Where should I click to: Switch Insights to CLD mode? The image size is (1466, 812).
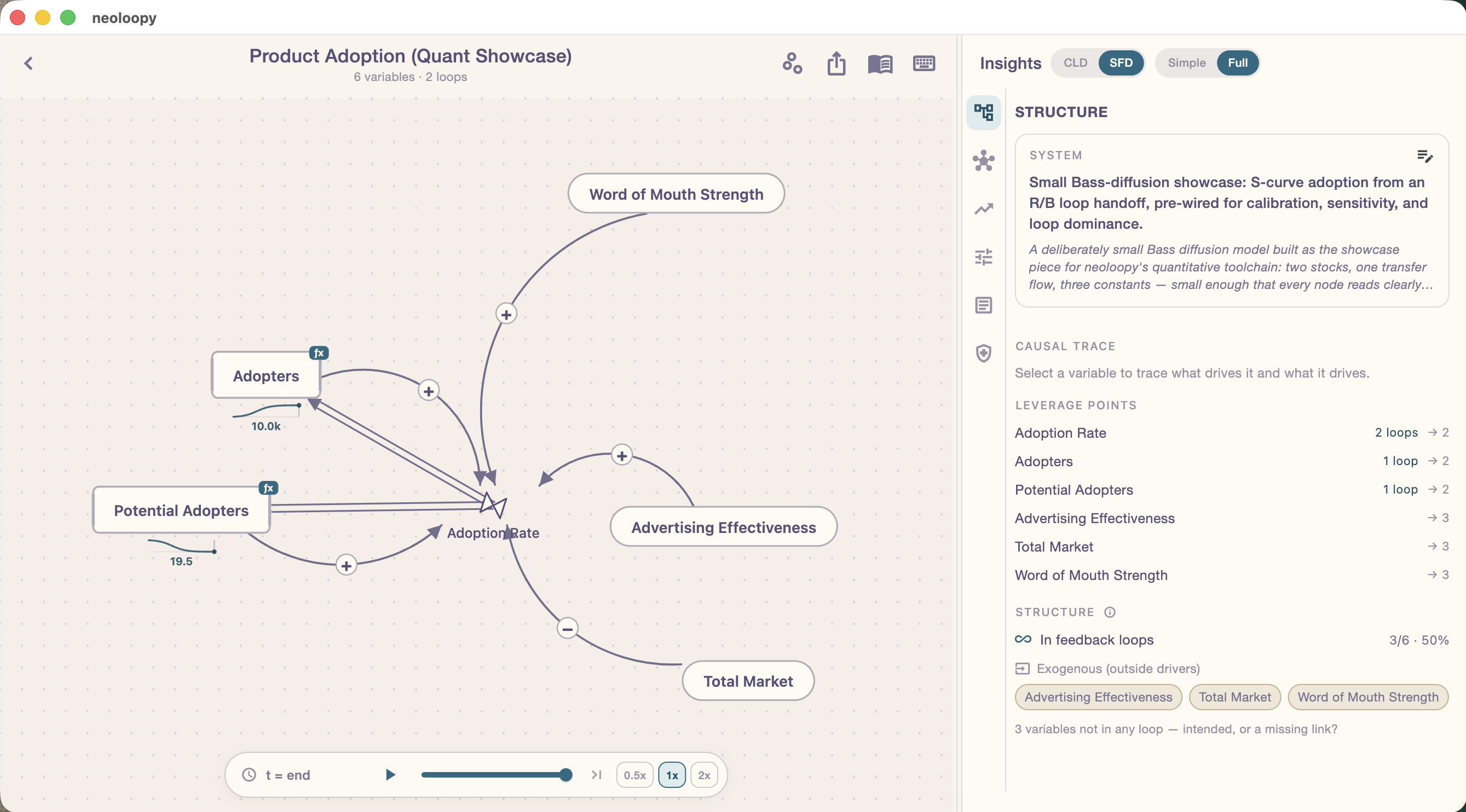click(x=1075, y=62)
